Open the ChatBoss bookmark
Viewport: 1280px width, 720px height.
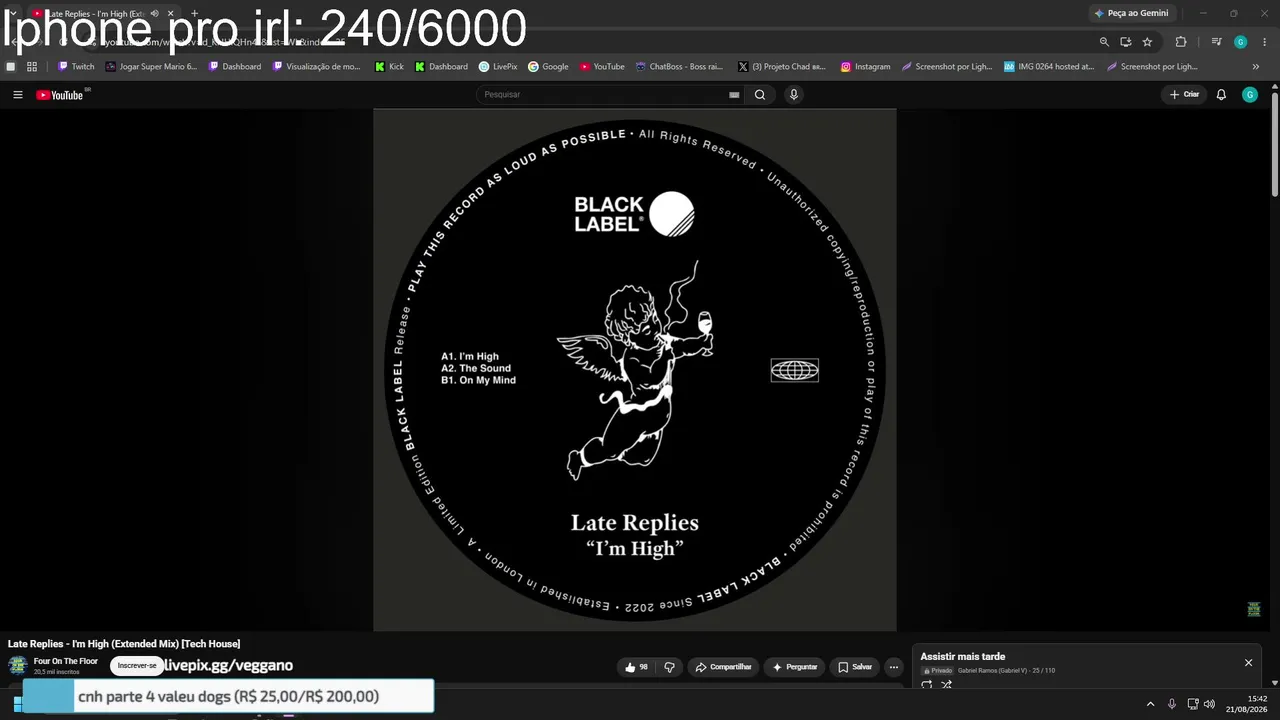tap(679, 67)
